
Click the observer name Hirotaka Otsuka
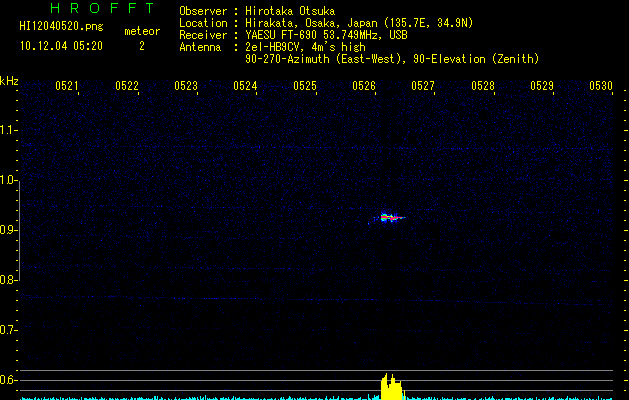point(290,11)
